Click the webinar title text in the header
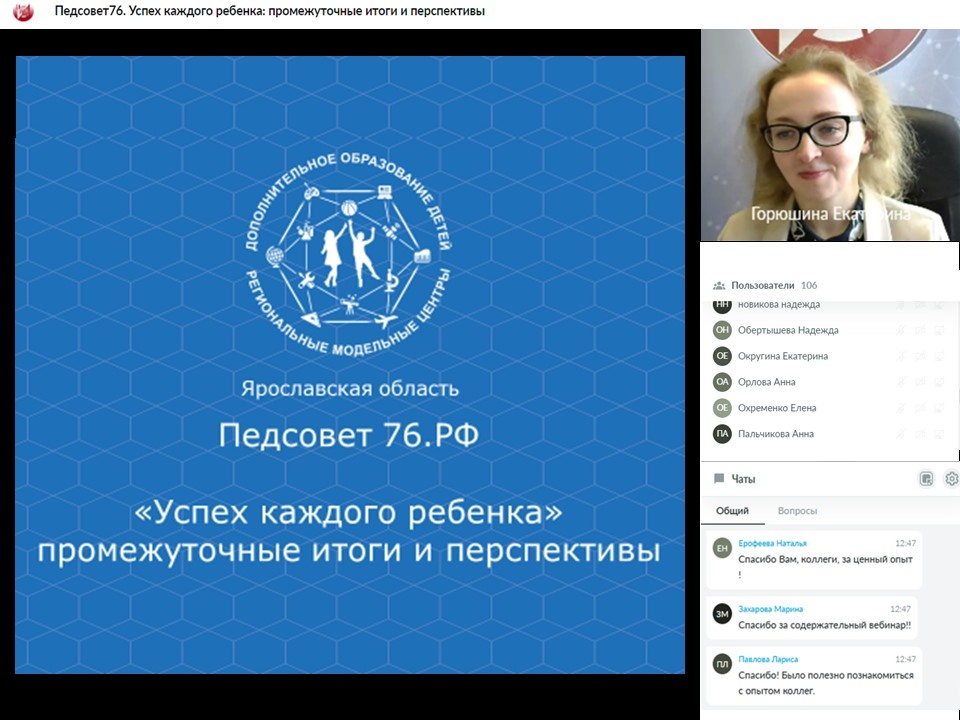960x720 pixels. tap(269, 11)
